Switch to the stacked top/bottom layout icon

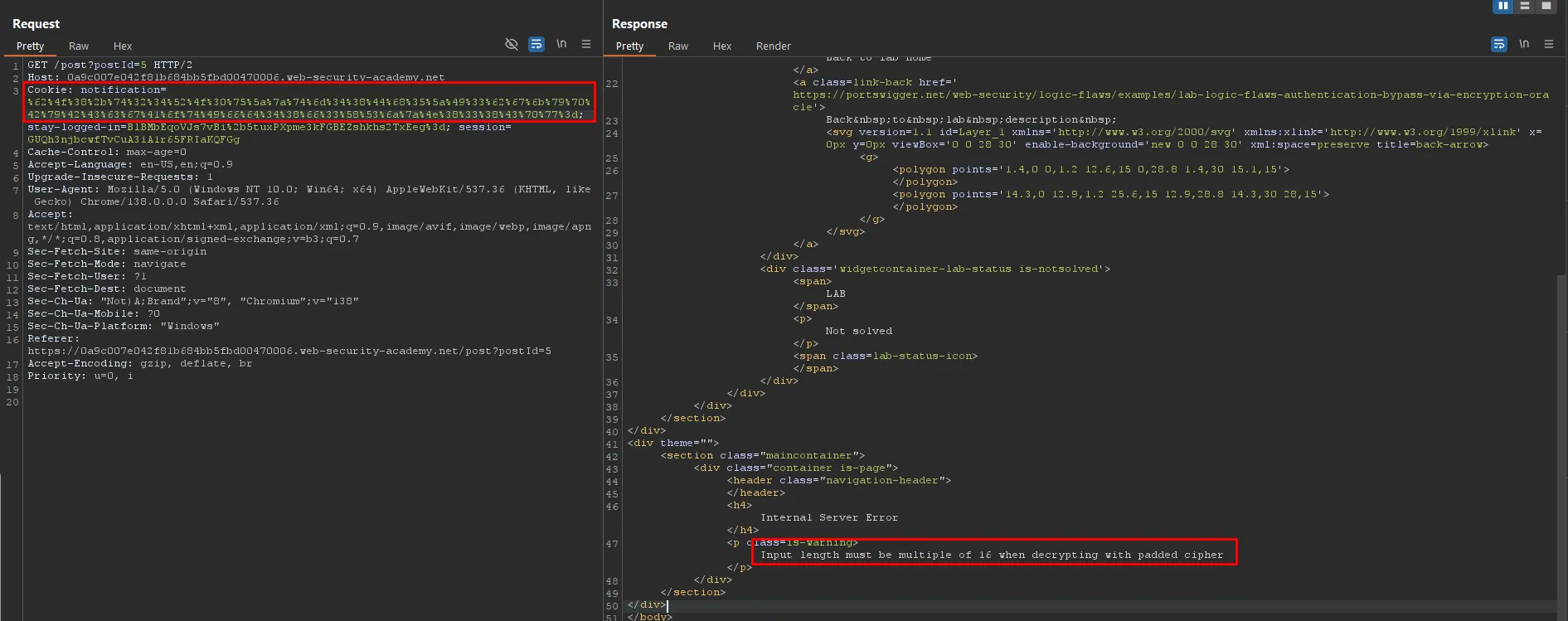point(1524,6)
